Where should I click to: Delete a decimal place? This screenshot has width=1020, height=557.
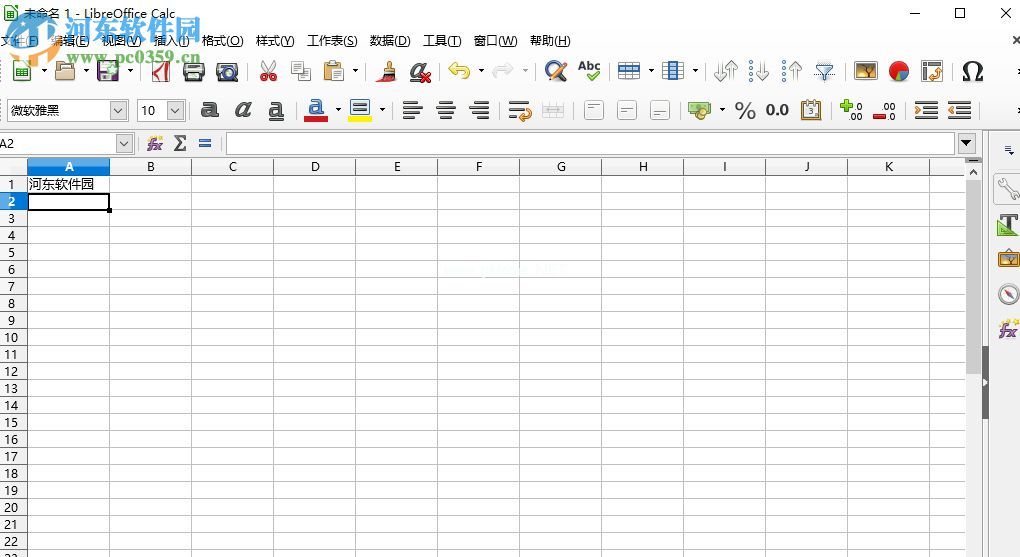(x=884, y=111)
